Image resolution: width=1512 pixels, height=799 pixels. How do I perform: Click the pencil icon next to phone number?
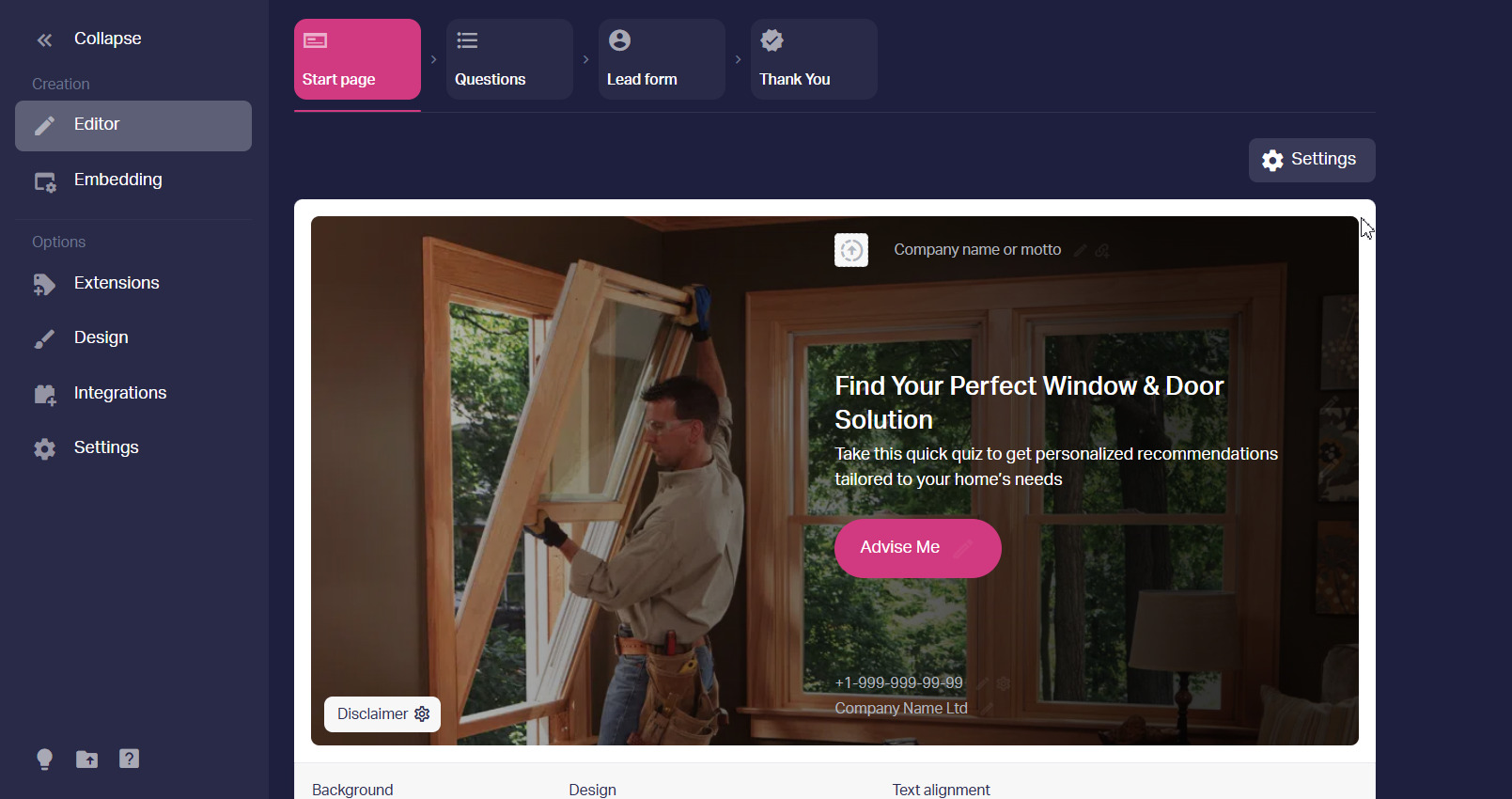(982, 683)
